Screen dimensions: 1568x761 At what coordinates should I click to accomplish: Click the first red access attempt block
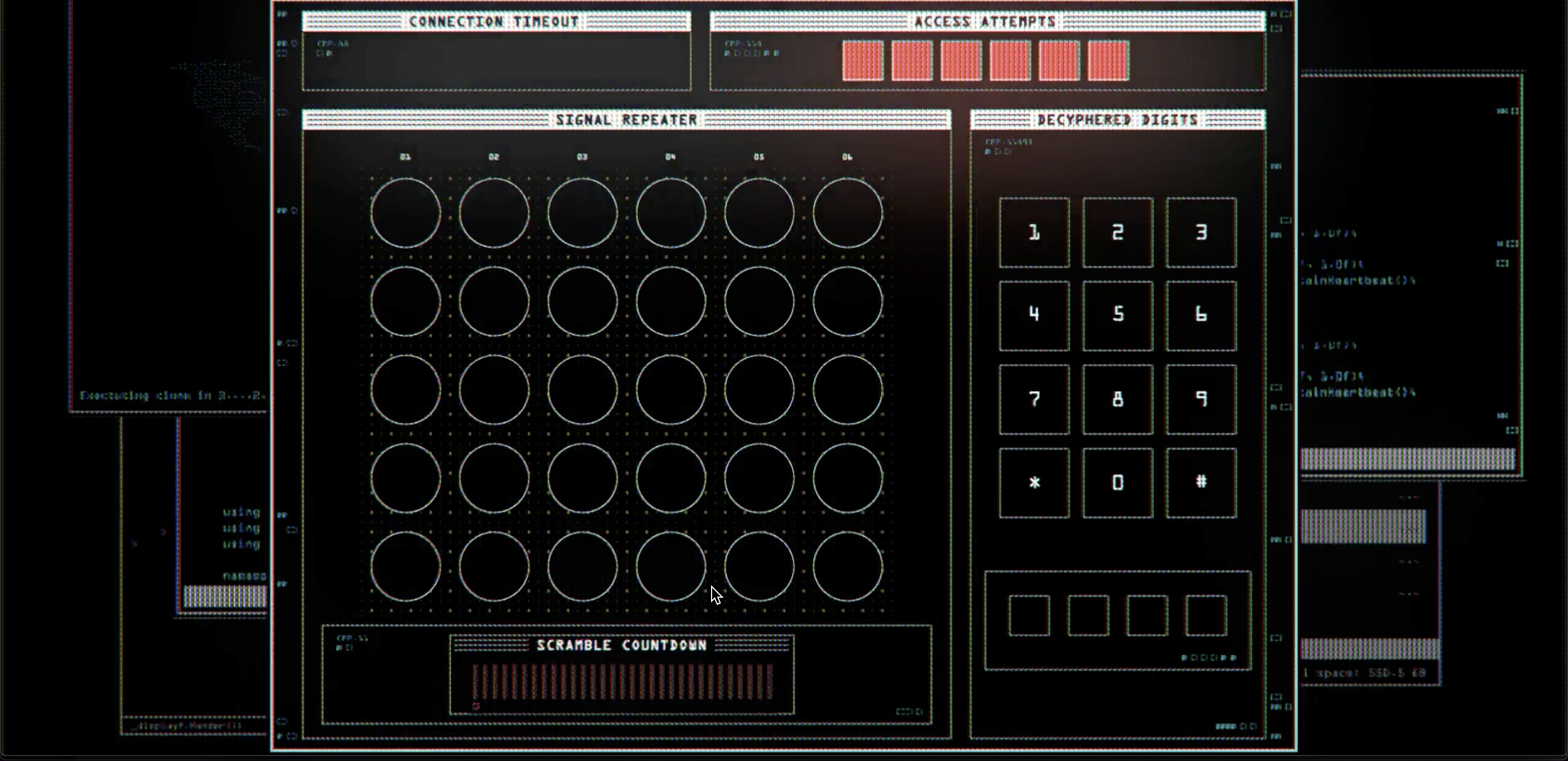point(862,60)
